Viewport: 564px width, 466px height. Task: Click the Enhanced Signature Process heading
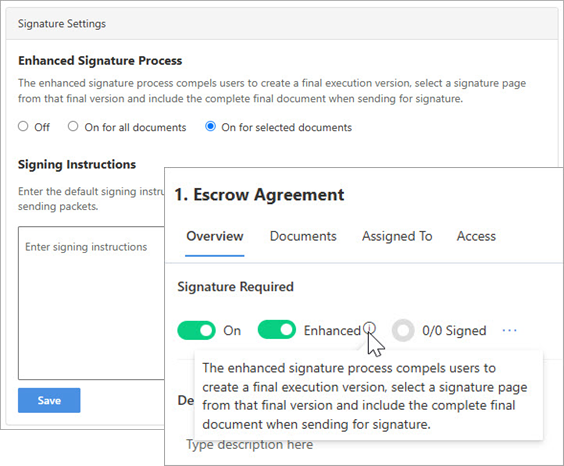coord(100,60)
